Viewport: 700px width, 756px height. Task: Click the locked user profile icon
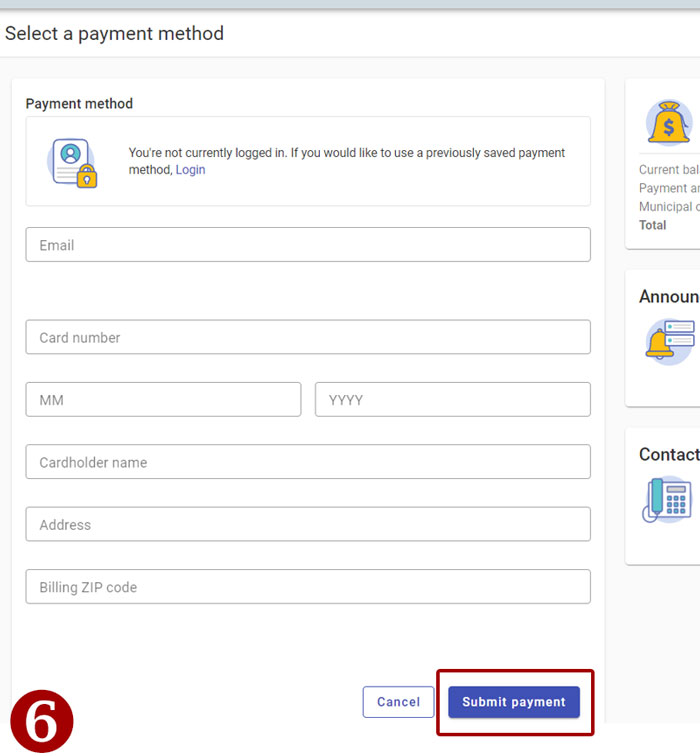[72, 163]
